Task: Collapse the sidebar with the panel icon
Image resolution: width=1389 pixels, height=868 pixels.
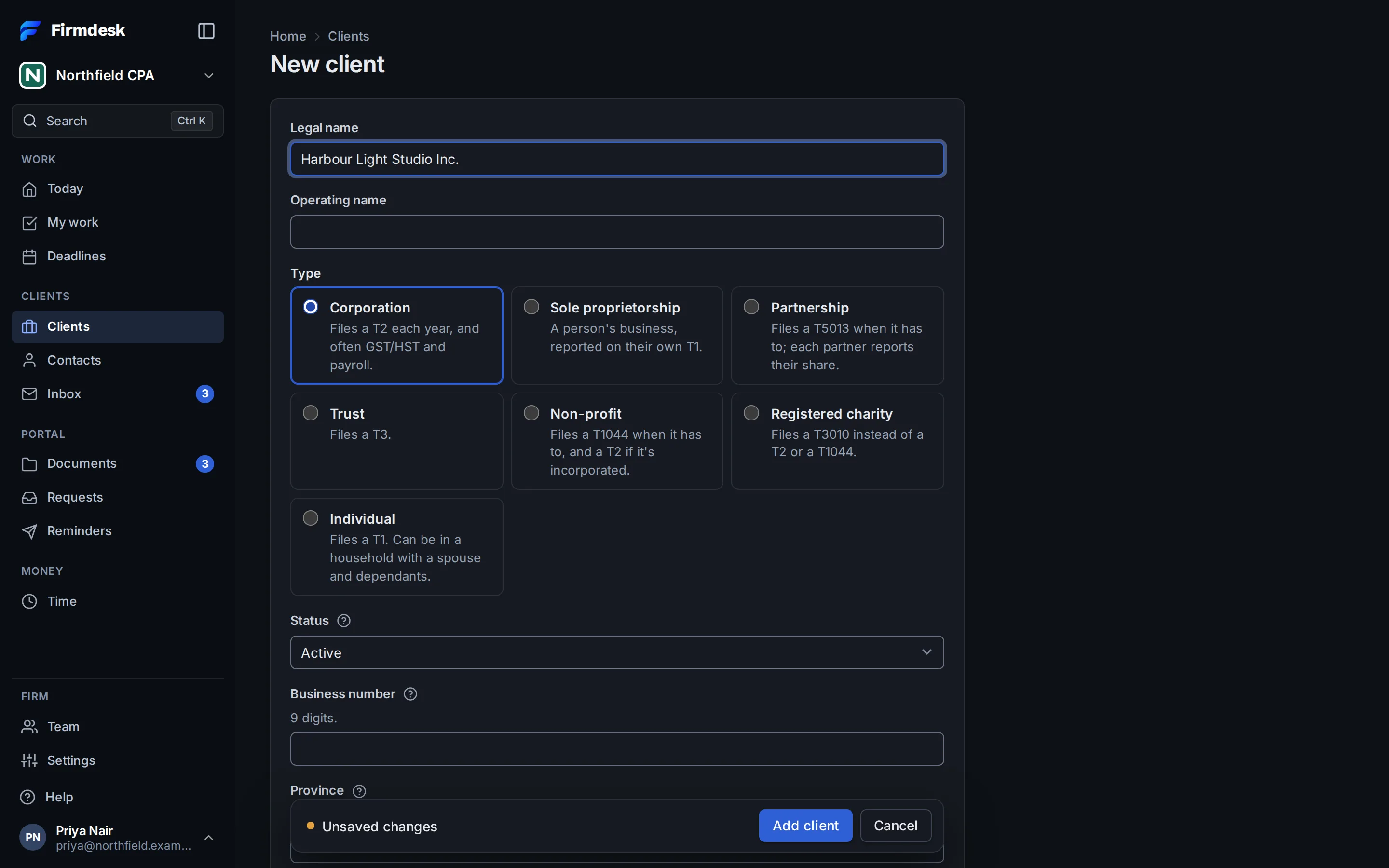Action: (206, 30)
